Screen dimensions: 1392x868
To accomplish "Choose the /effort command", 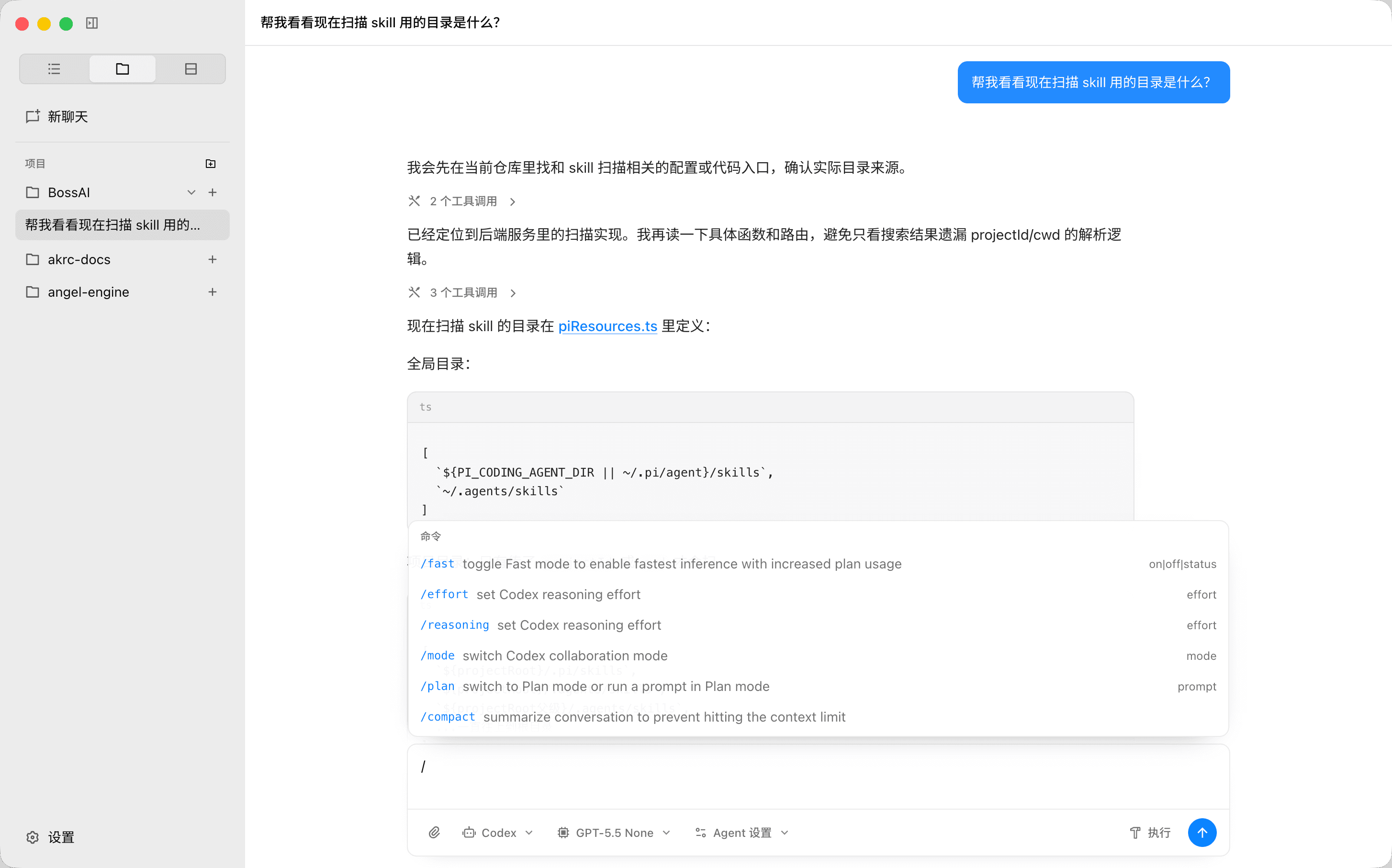I will tap(818, 595).
